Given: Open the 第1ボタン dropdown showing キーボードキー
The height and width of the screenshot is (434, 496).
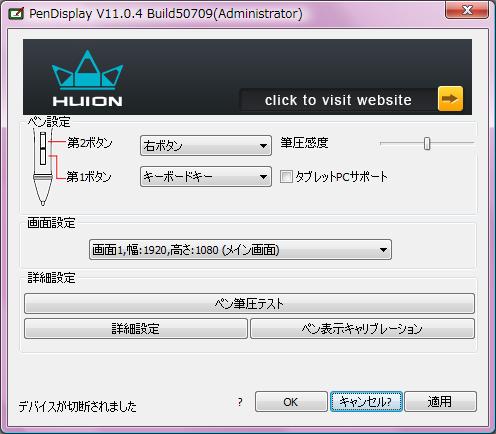Looking at the screenshot, I should (x=206, y=176).
